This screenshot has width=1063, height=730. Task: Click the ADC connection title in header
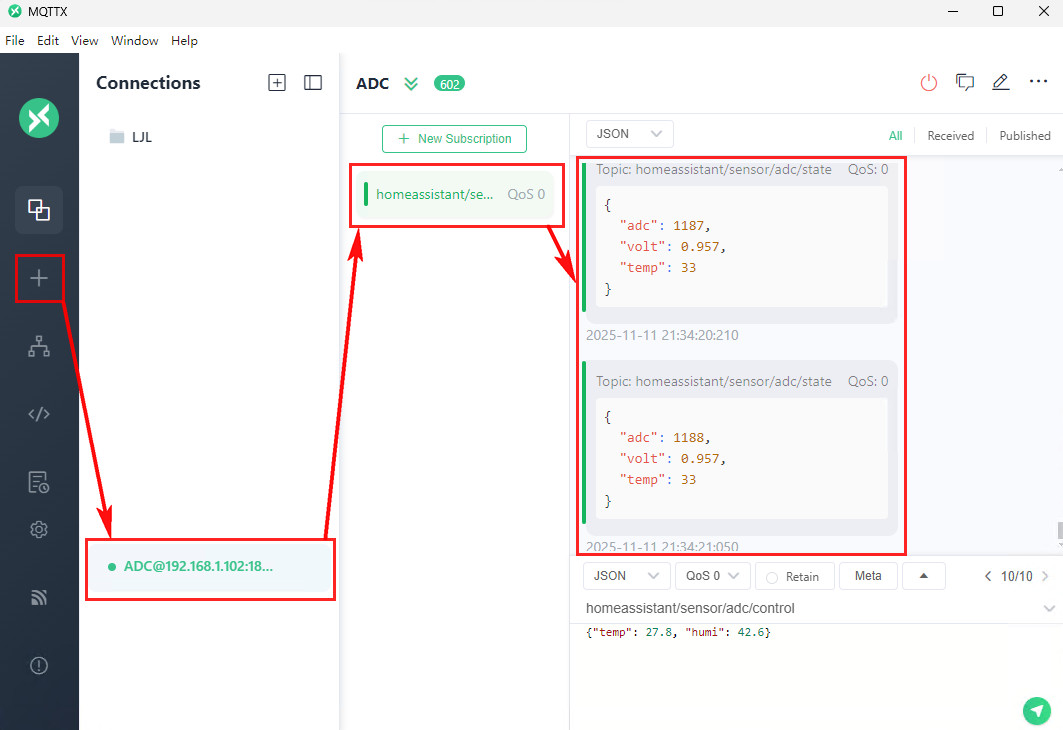pos(373,84)
